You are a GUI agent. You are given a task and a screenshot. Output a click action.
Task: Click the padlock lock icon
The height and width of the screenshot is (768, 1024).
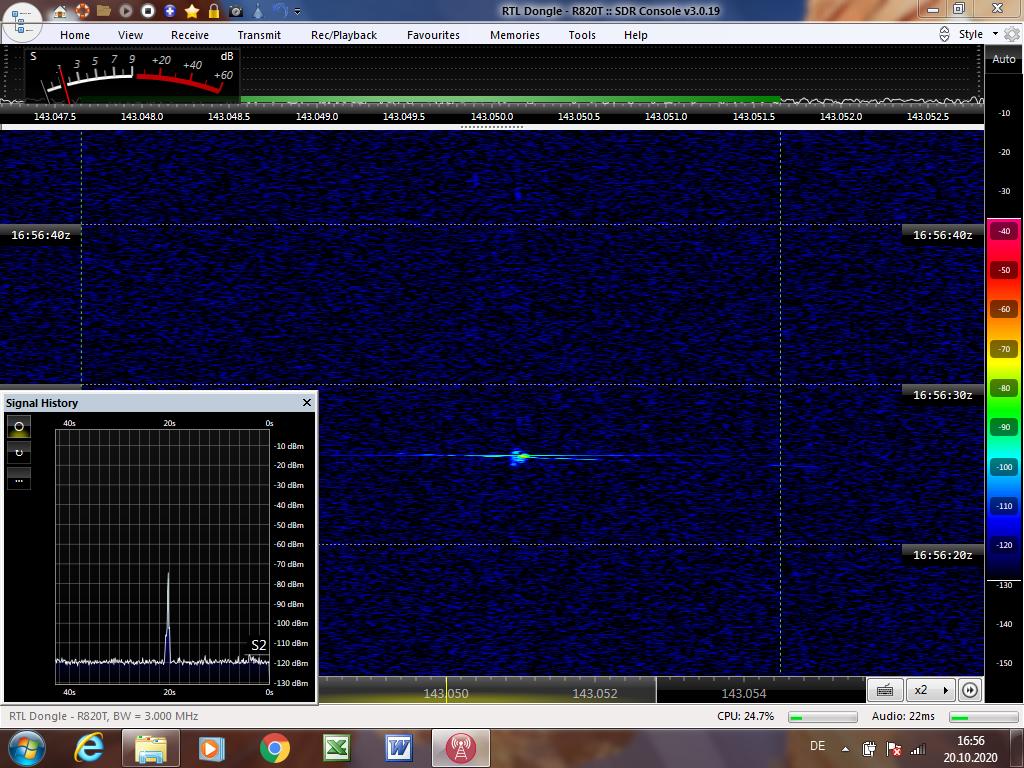tap(214, 10)
